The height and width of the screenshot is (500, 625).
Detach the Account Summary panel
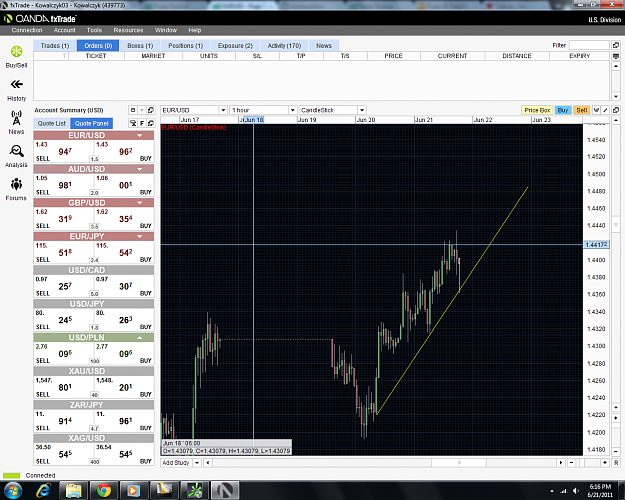(151, 110)
